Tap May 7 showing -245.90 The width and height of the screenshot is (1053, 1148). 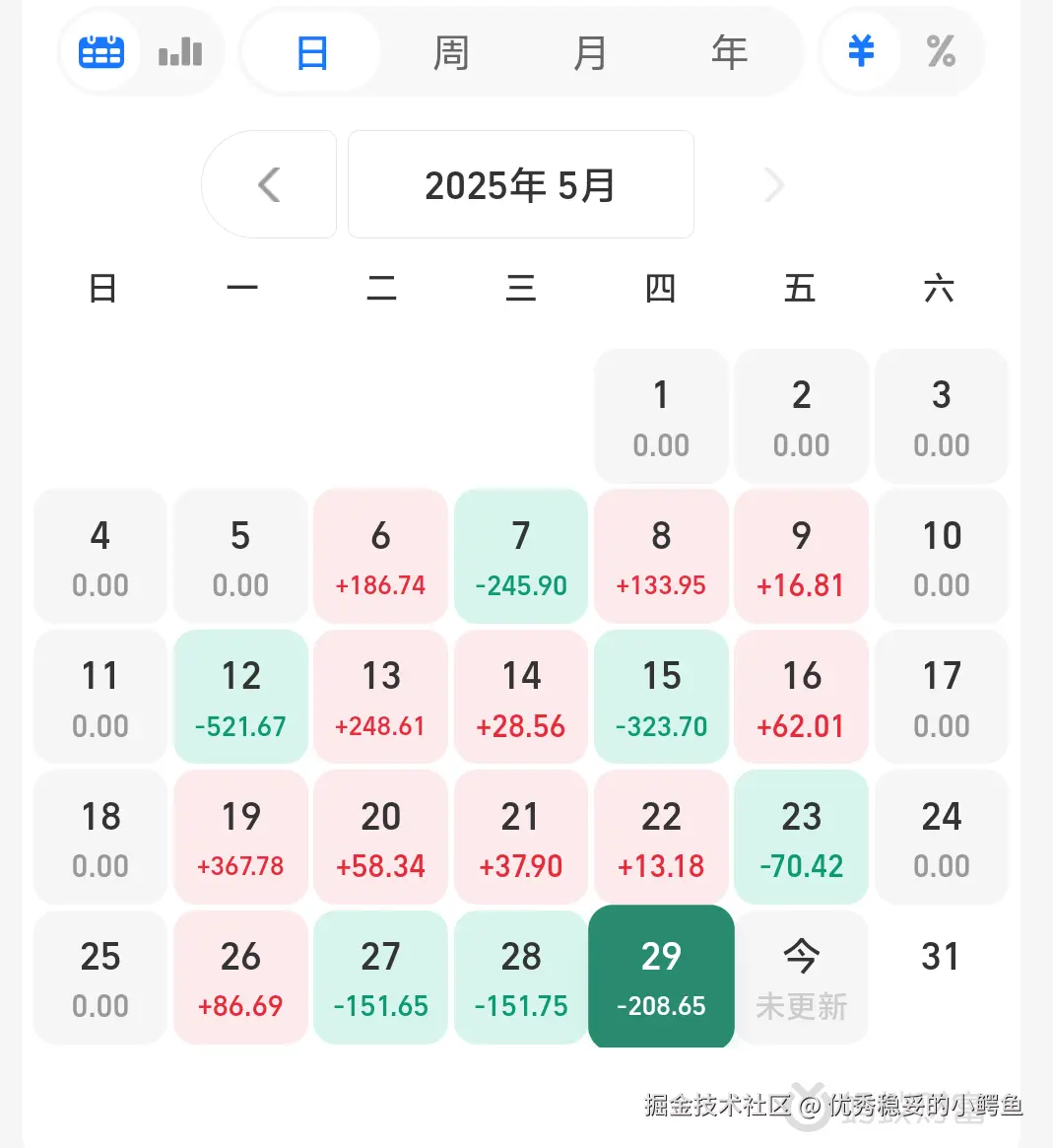[521, 556]
